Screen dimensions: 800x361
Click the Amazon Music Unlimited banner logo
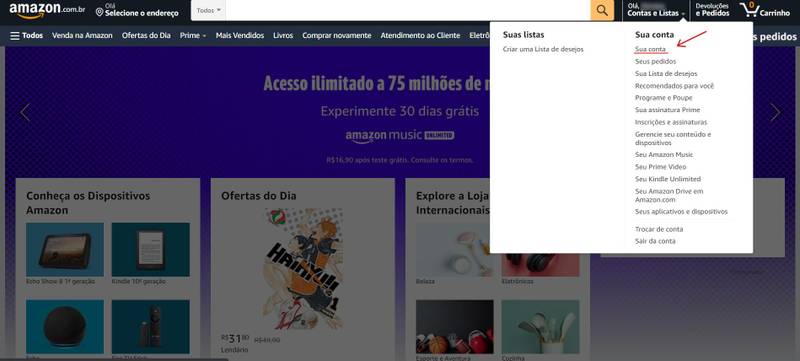[x=400, y=136]
